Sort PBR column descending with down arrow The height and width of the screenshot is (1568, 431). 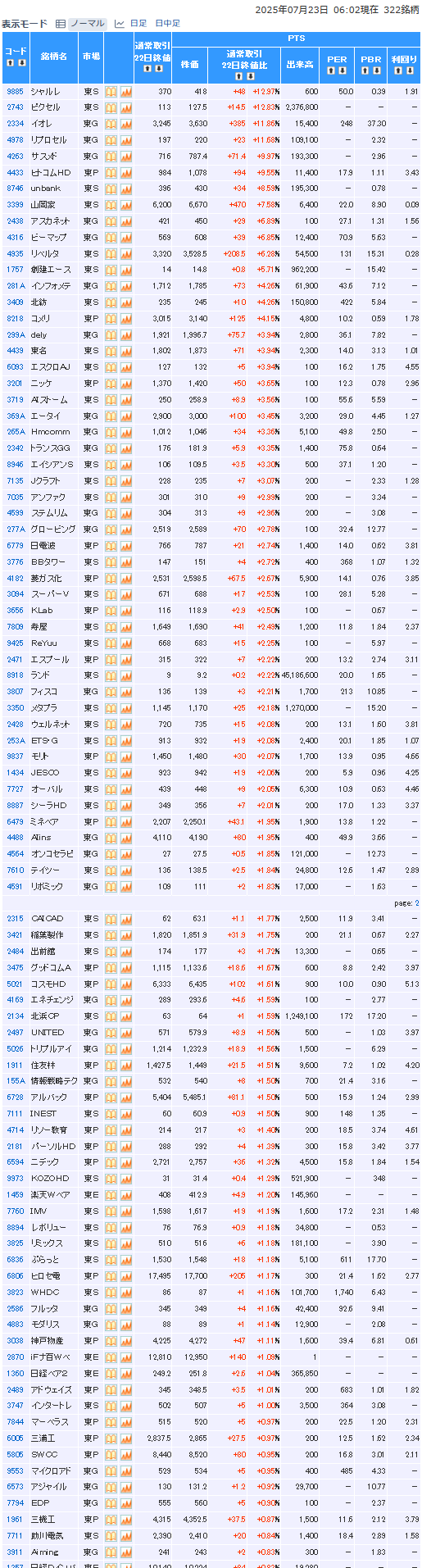[377, 70]
